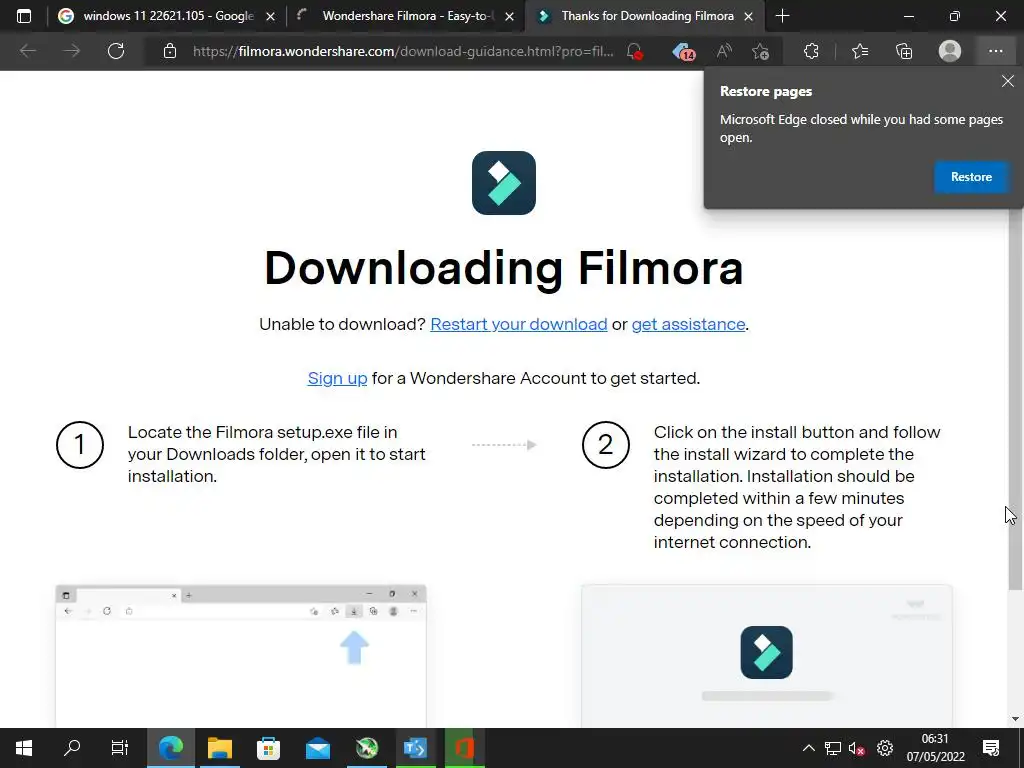The height and width of the screenshot is (768, 1024).
Task: Open the Favorites list icon
Action: [860, 51]
